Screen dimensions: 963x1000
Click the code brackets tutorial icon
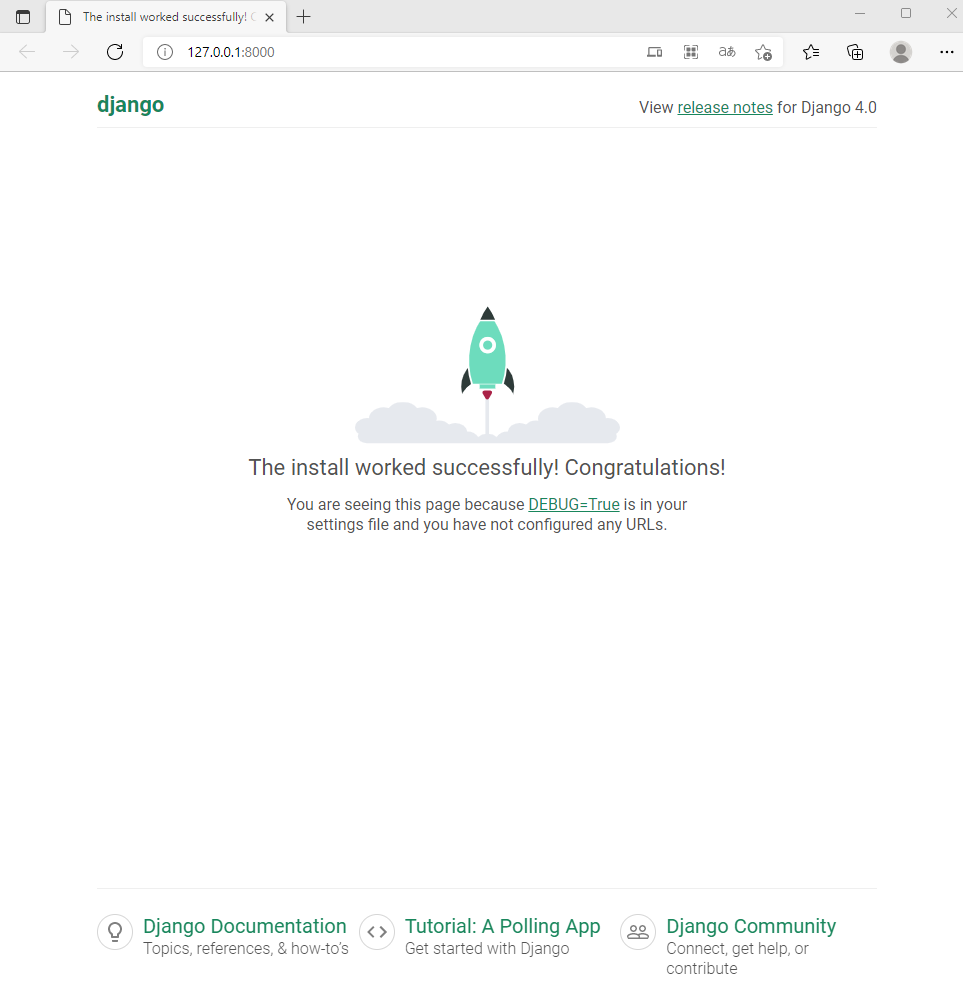[x=377, y=932]
